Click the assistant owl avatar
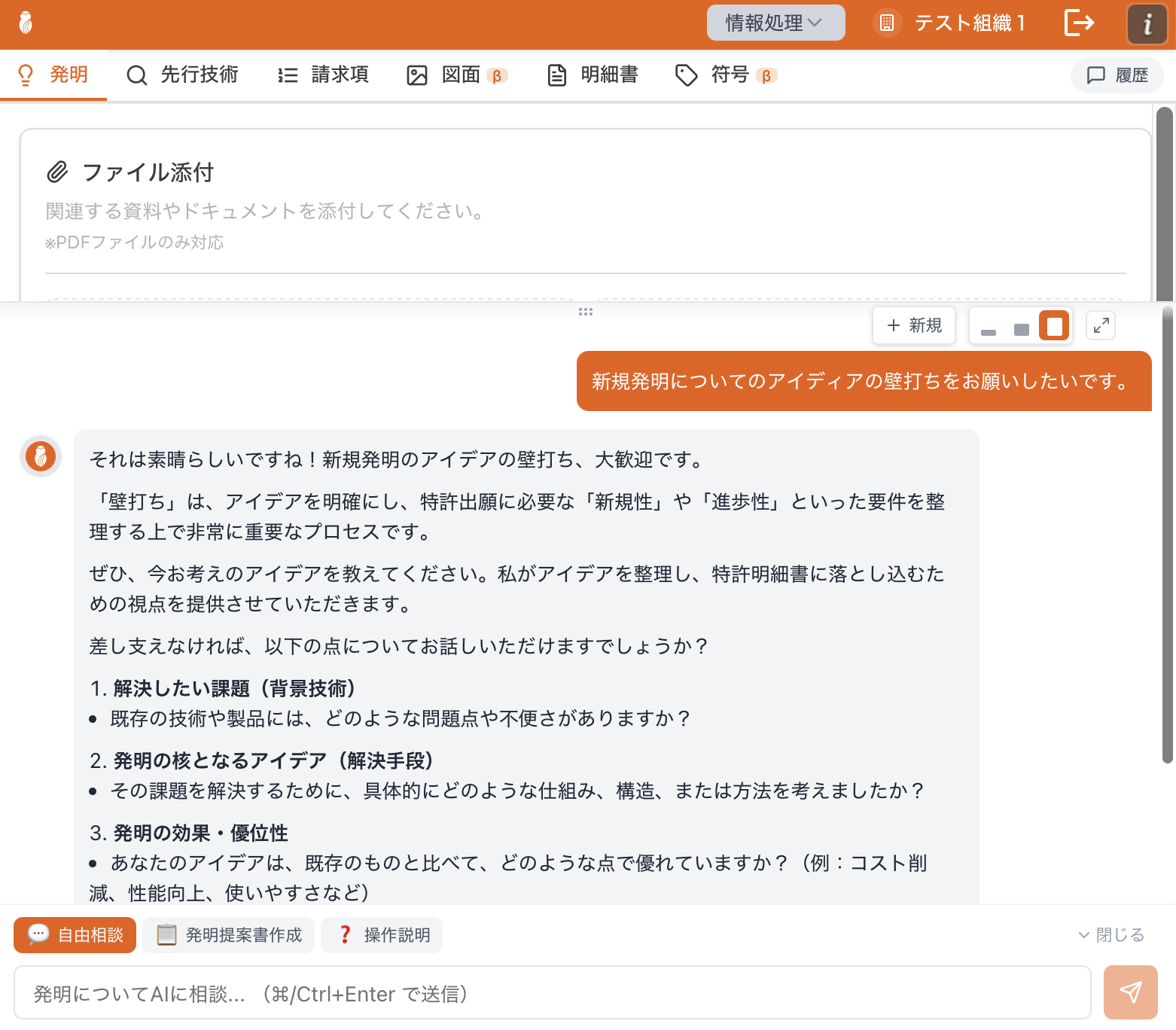Image resolution: width=1176 pixels, height=1030 pixels. [41, 456]
